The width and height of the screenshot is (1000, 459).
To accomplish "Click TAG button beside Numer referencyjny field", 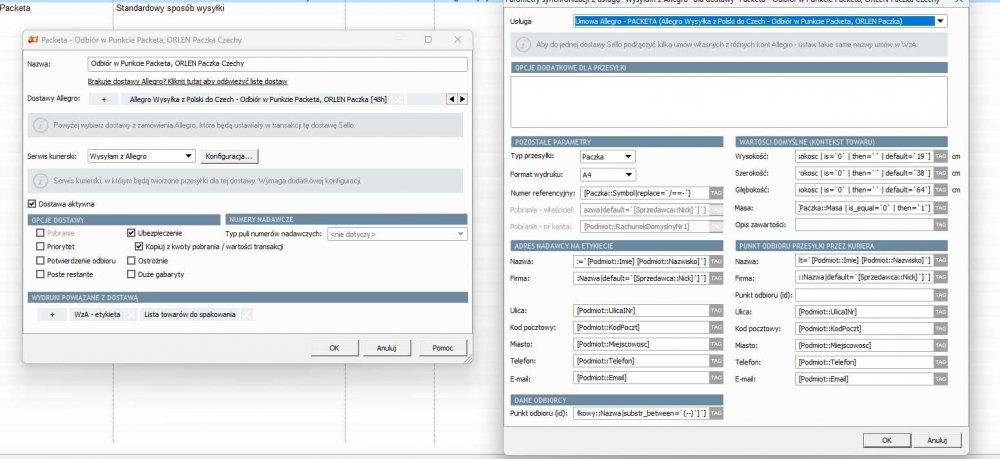I will point(716,193).
